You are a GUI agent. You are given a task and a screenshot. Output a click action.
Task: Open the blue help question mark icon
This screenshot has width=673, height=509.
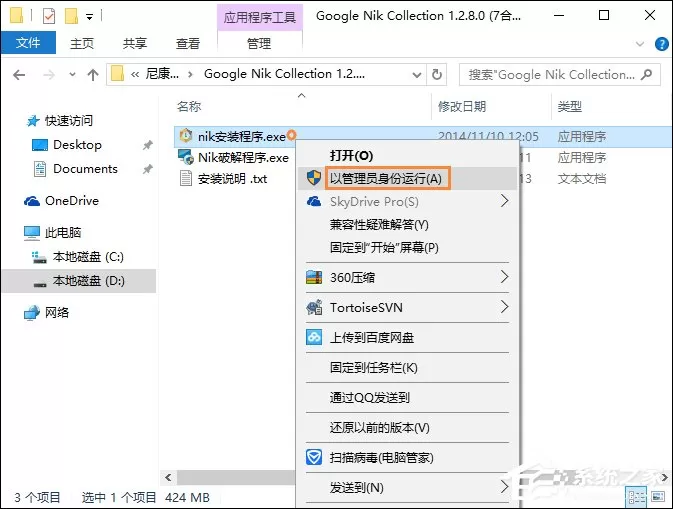tap(661, 44)
